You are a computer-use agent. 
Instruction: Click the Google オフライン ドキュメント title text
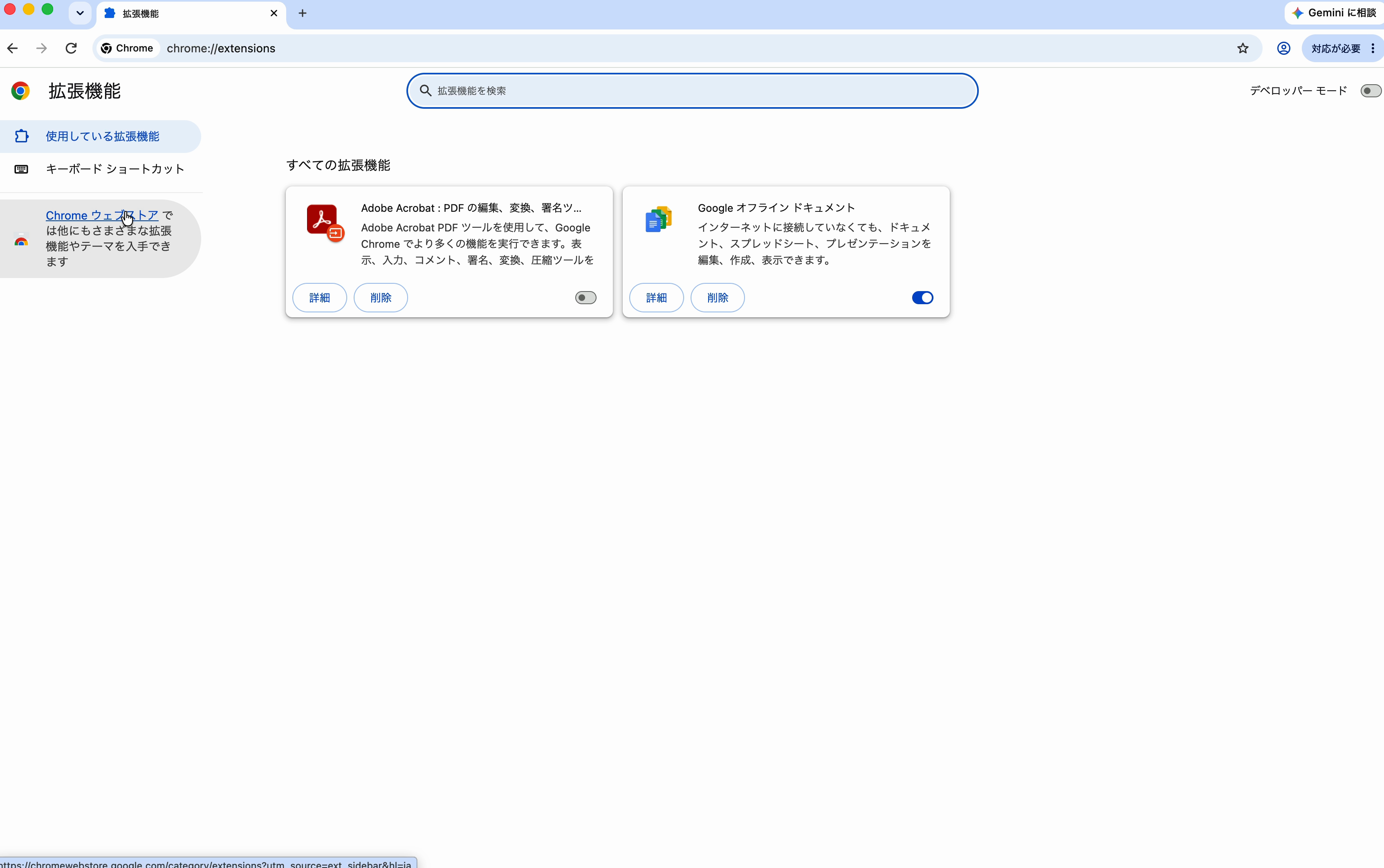(x=776, y=208)
